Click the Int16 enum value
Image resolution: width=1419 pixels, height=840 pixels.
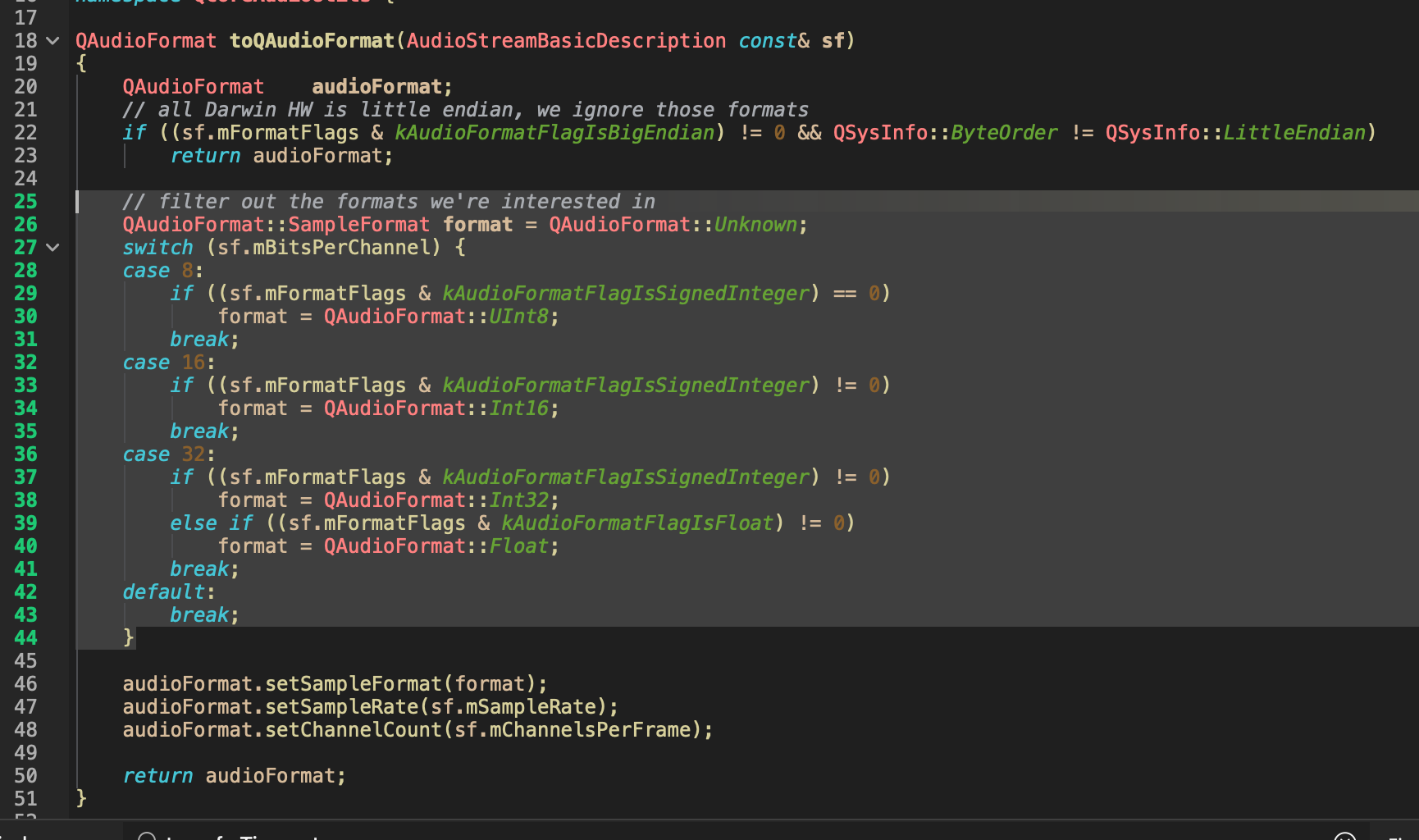pyautogui.click(x=518, y=409)
